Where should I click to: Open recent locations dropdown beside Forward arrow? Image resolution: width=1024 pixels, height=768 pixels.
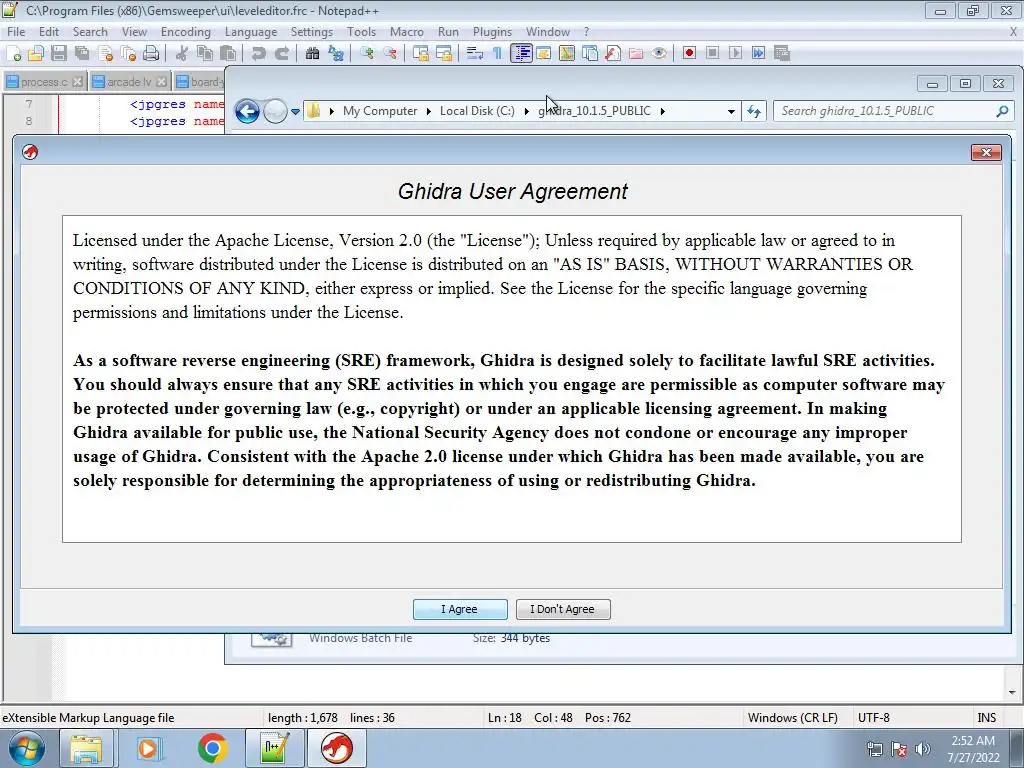(x=295, y=112)
